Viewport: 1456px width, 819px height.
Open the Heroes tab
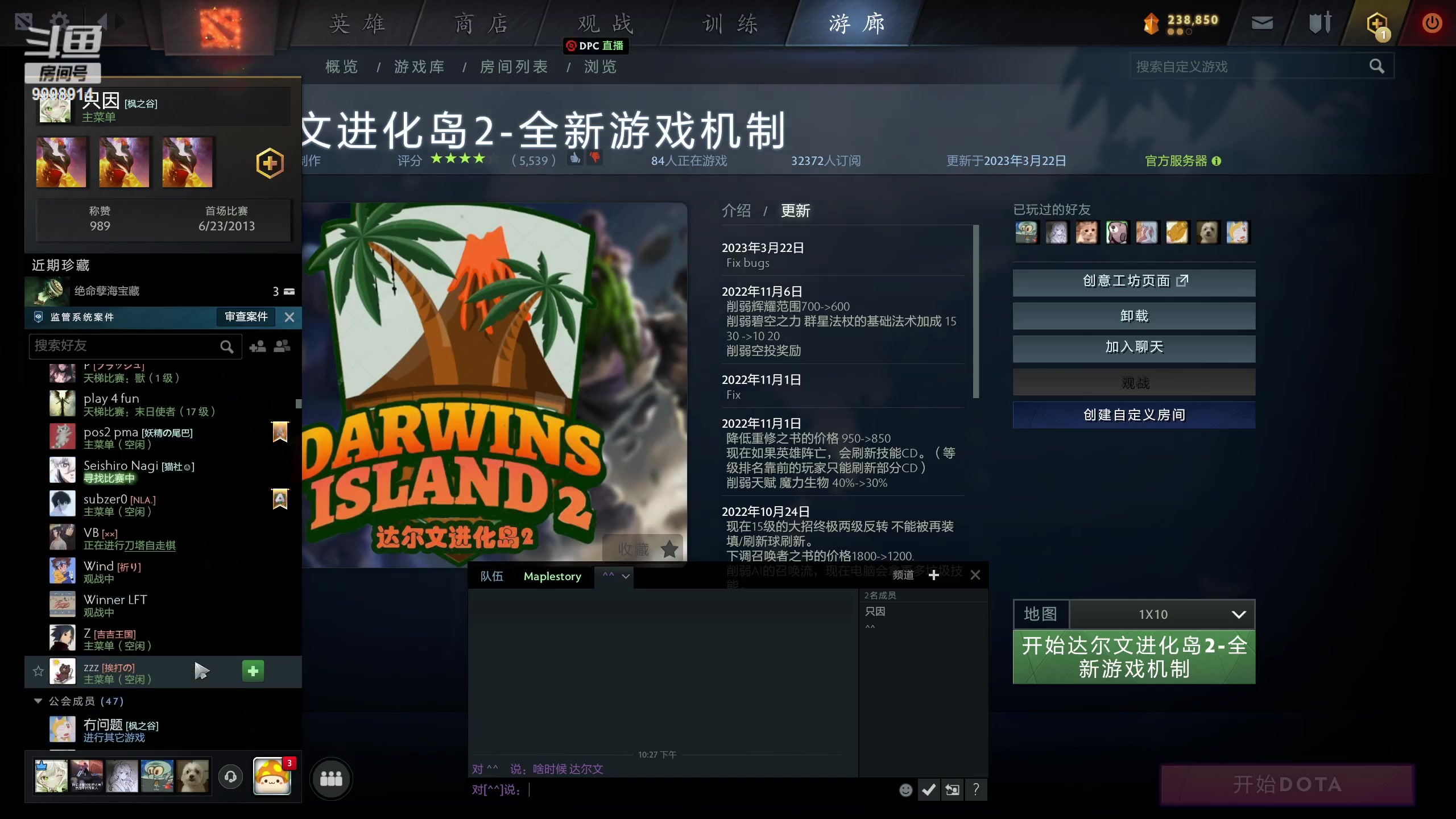tap(357, 24)
